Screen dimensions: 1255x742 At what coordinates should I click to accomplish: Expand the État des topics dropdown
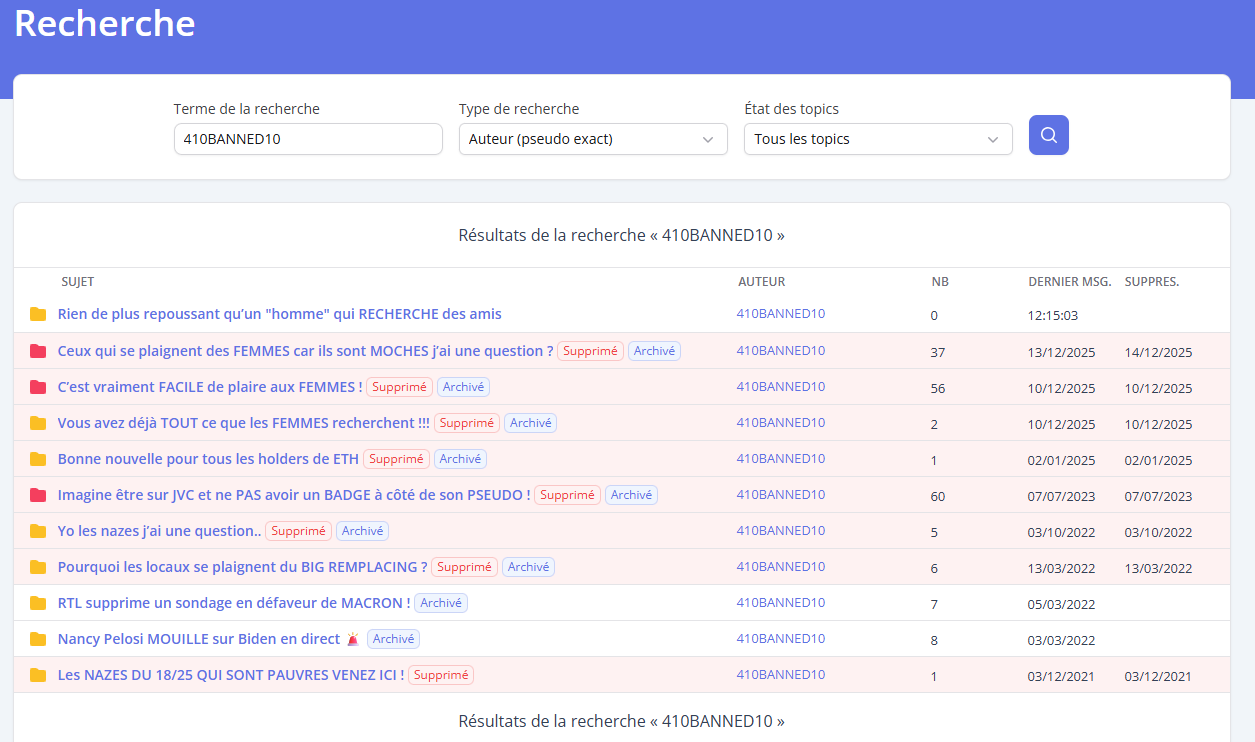(x=877, y=139)
